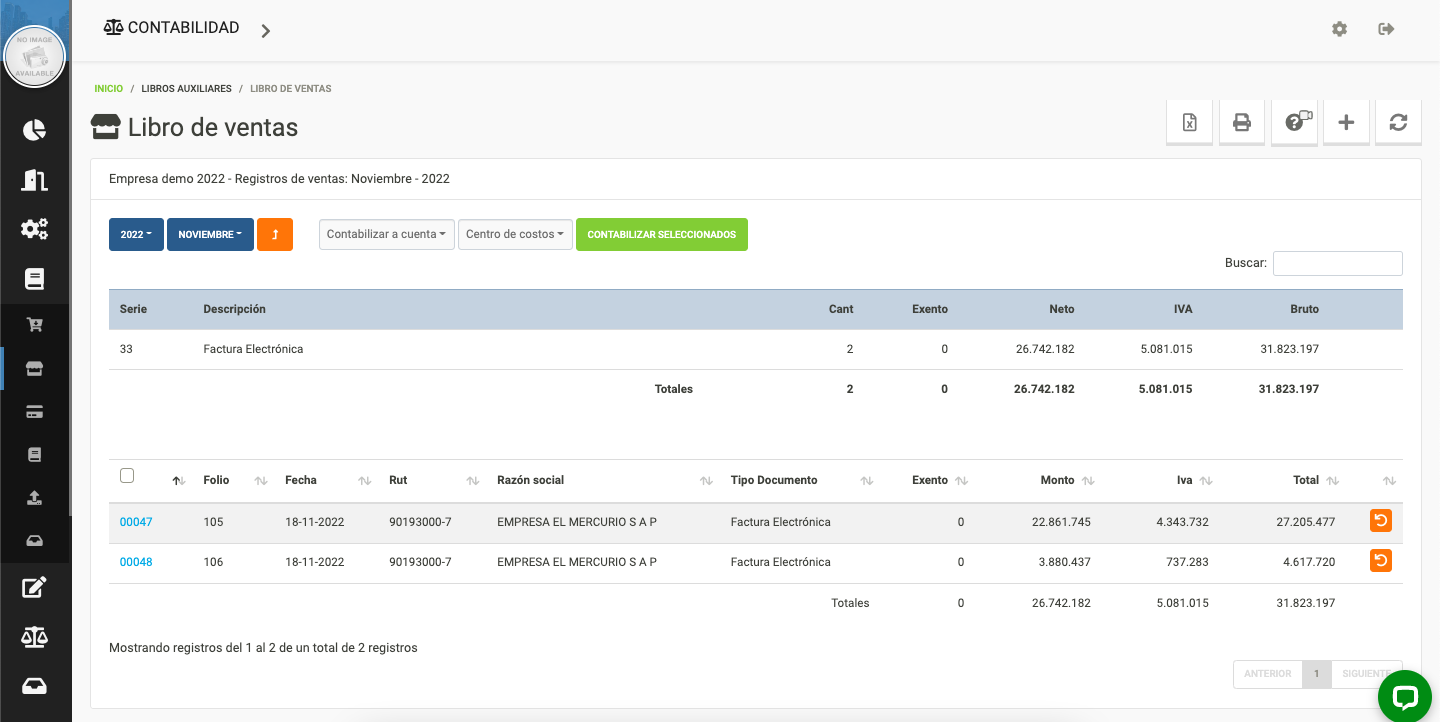Revert entry 00047 with orange undo icon
Viewport: 1440px width, 722px height.
1381,521
